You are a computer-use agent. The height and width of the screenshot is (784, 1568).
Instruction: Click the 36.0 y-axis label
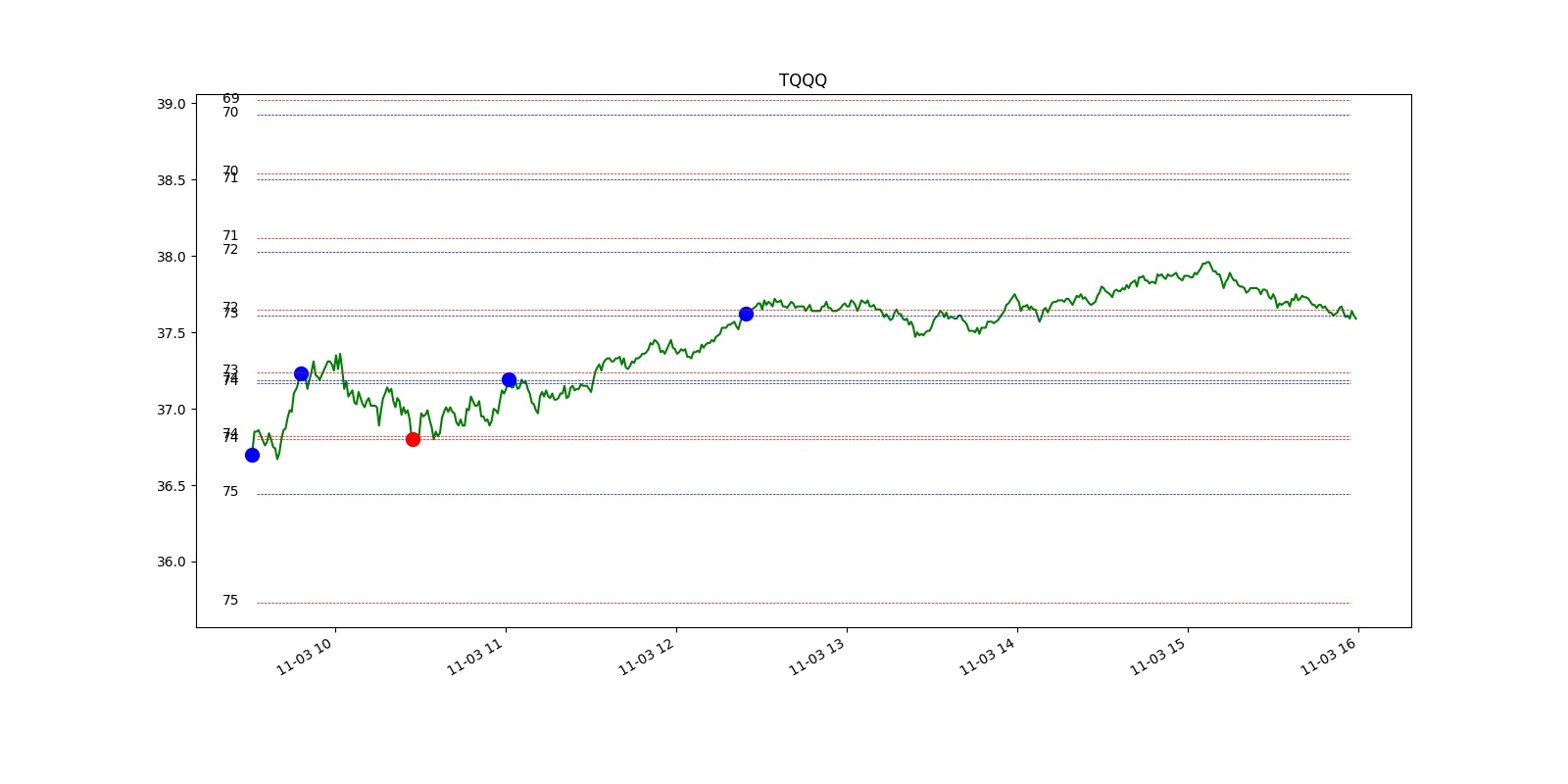click(x=171, y=562)
